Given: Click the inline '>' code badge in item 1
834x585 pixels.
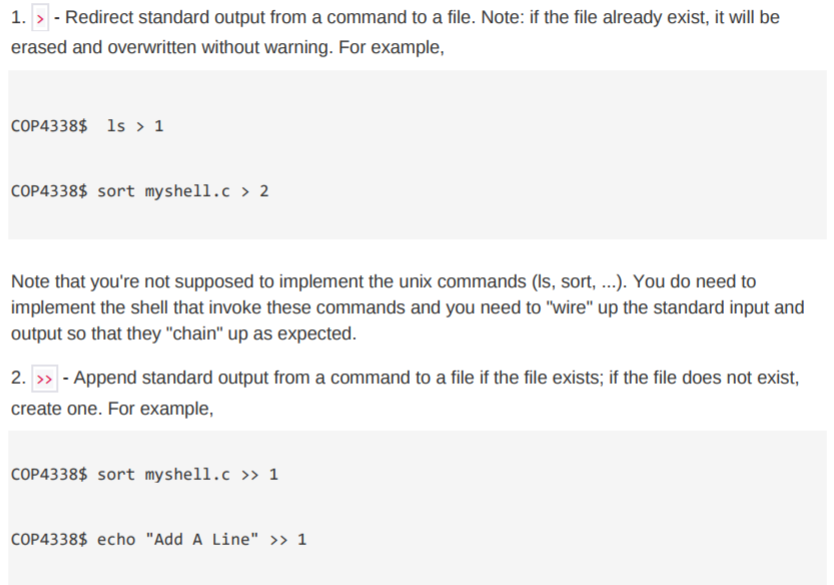Looking at the screenshot, I should (40, 18).
